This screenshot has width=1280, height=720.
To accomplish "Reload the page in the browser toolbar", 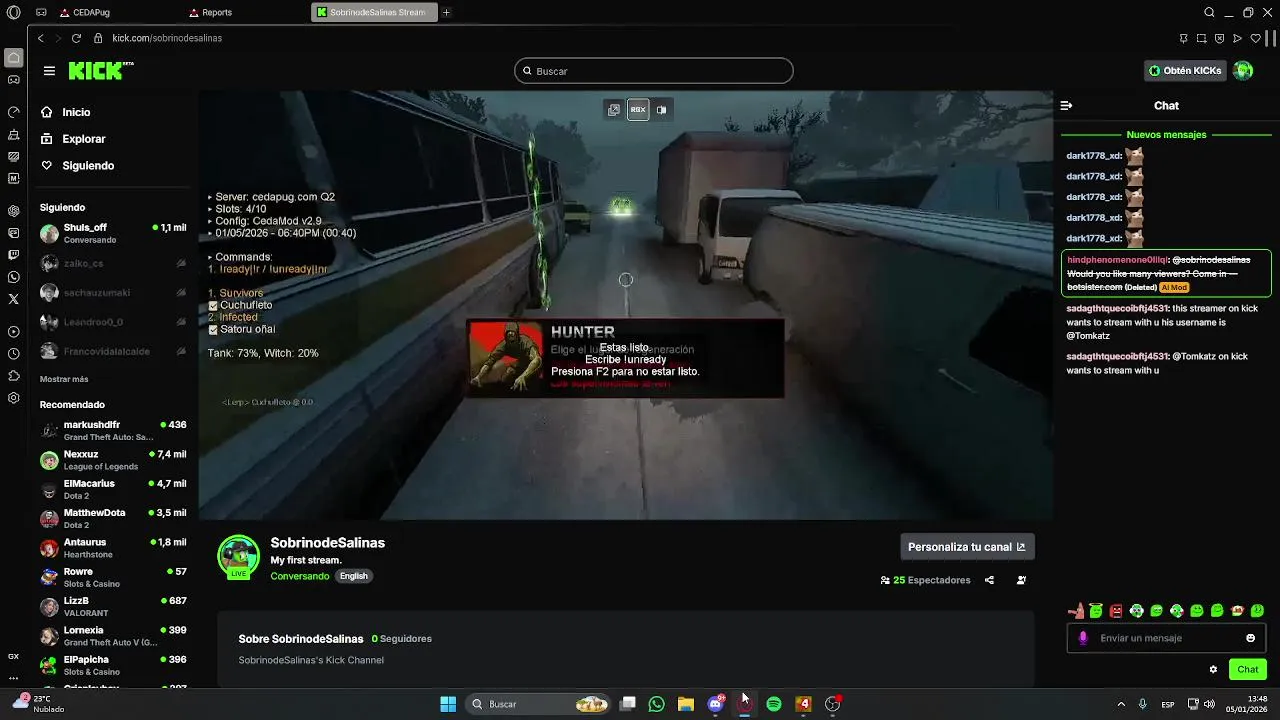I will [x=76, y=38].
